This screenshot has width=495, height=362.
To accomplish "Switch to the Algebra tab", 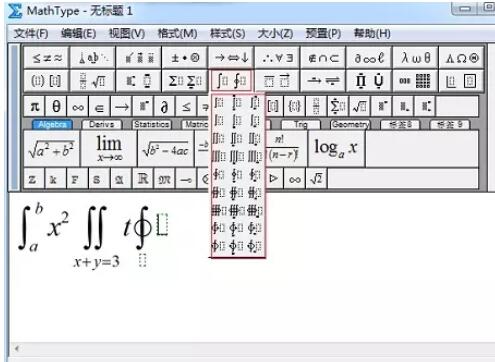I will coord(52,125).
